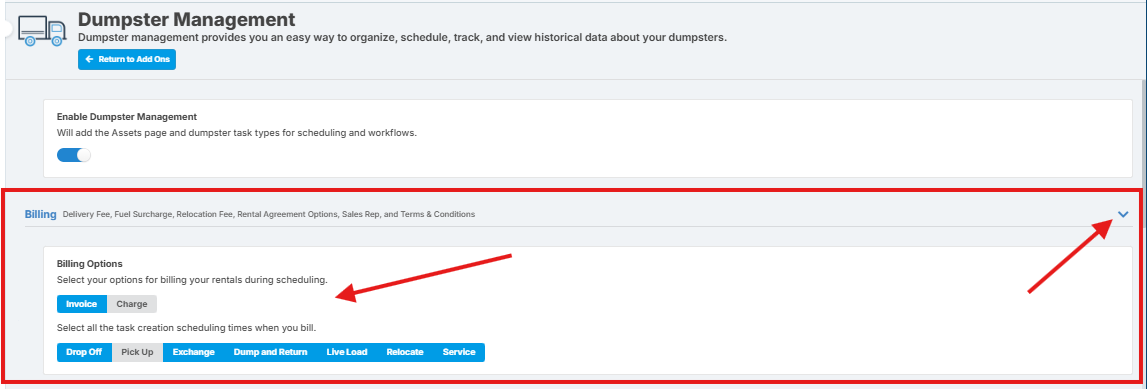1147x389 pixels.
Task: Select the Charge billing option
Action: point(132,303)
